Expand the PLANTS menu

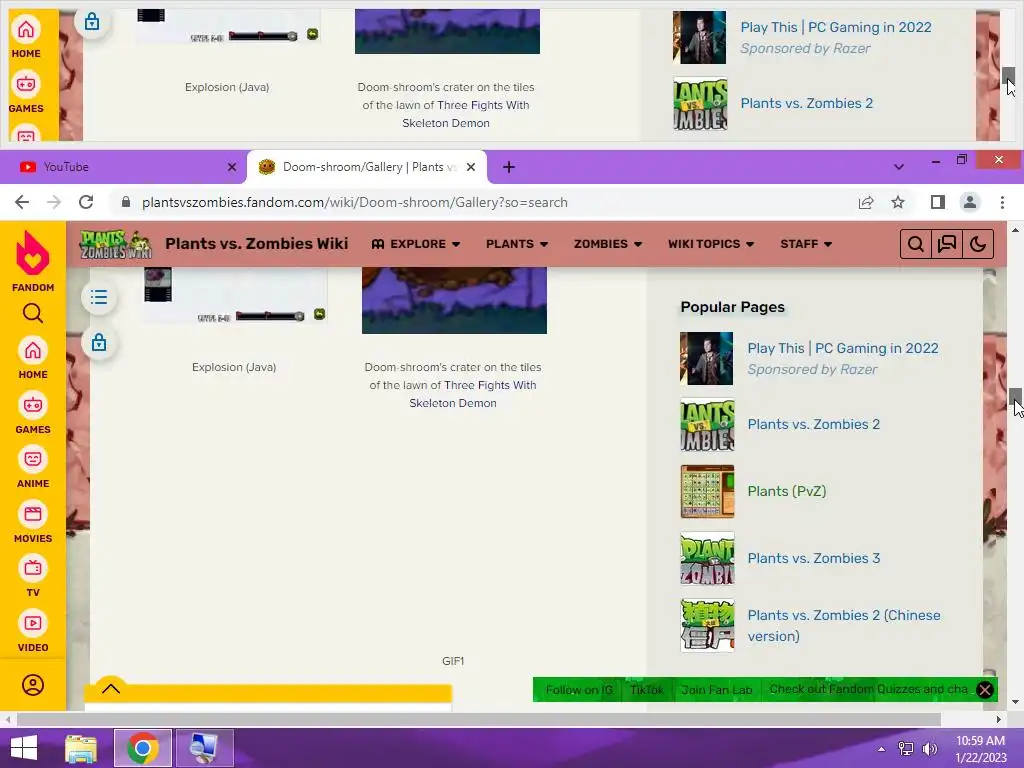coord(517,244)
